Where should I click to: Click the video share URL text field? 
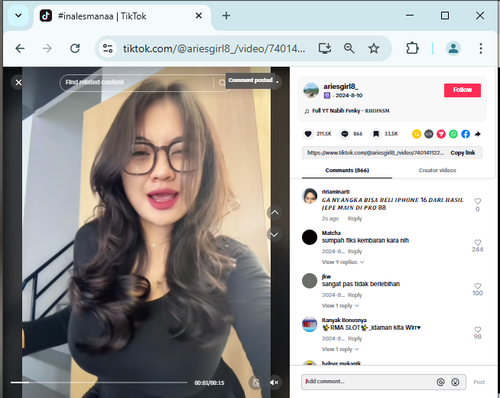(375, 153)
